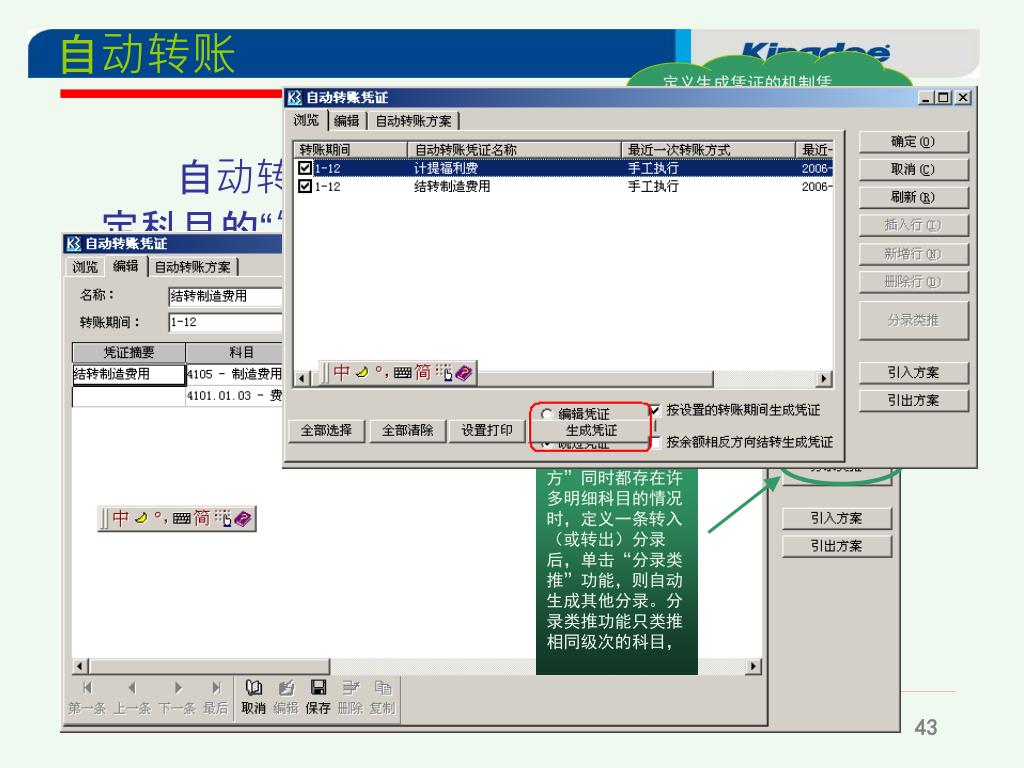Image resolution: width=1024 pixels, height=768 pixels.
Task: Click handwriting pad icon on back window IME bar
Action: point(223,519)
